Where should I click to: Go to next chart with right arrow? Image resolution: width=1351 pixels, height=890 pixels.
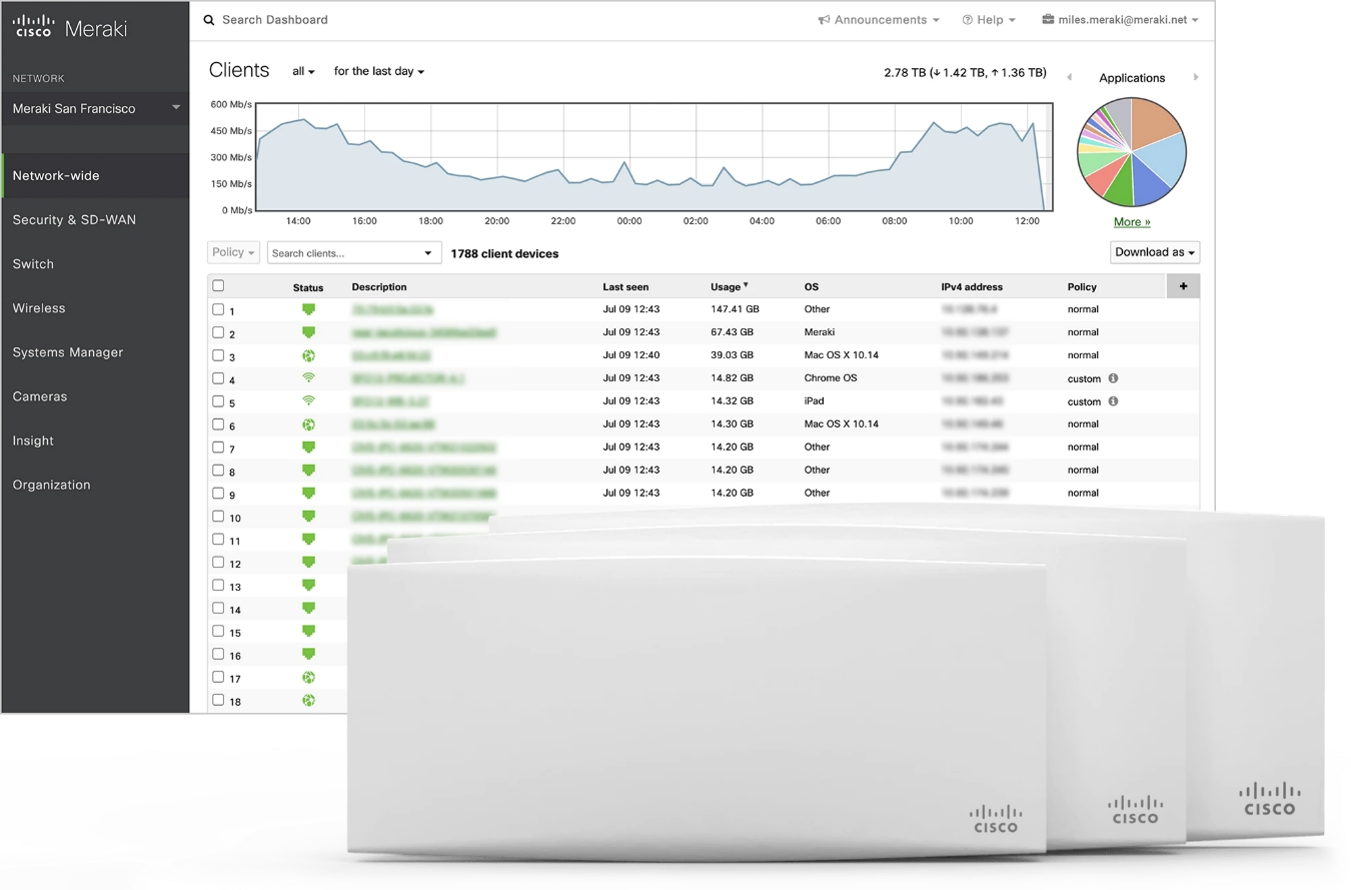(x=1196, y=78)
